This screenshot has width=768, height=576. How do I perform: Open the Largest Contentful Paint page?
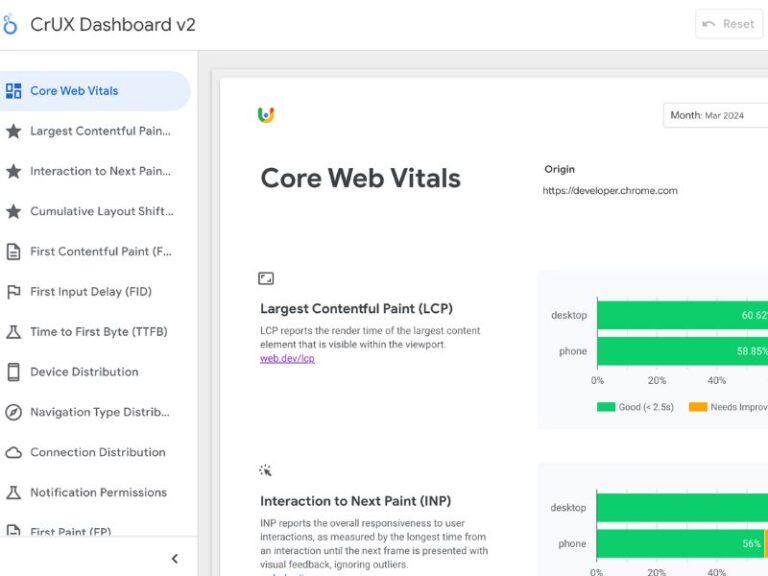point(95,131)
